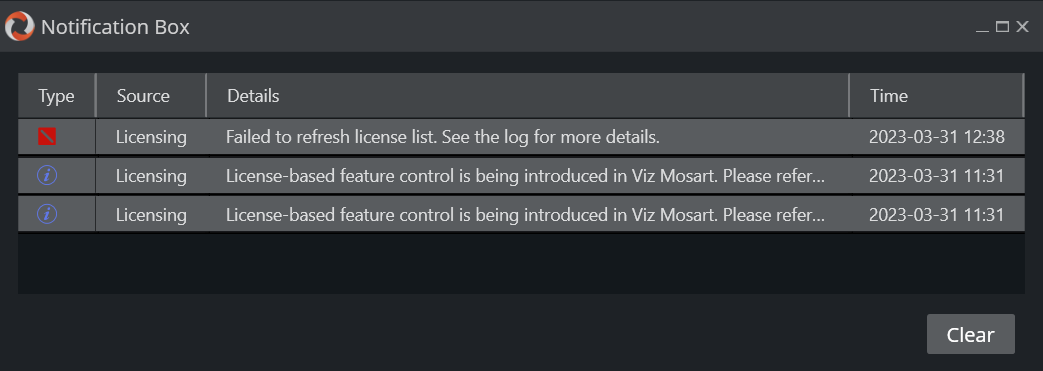This screenshot has width=1043, height=371.
Task: Click the empty area below the notifications
Action: [521, 263]
